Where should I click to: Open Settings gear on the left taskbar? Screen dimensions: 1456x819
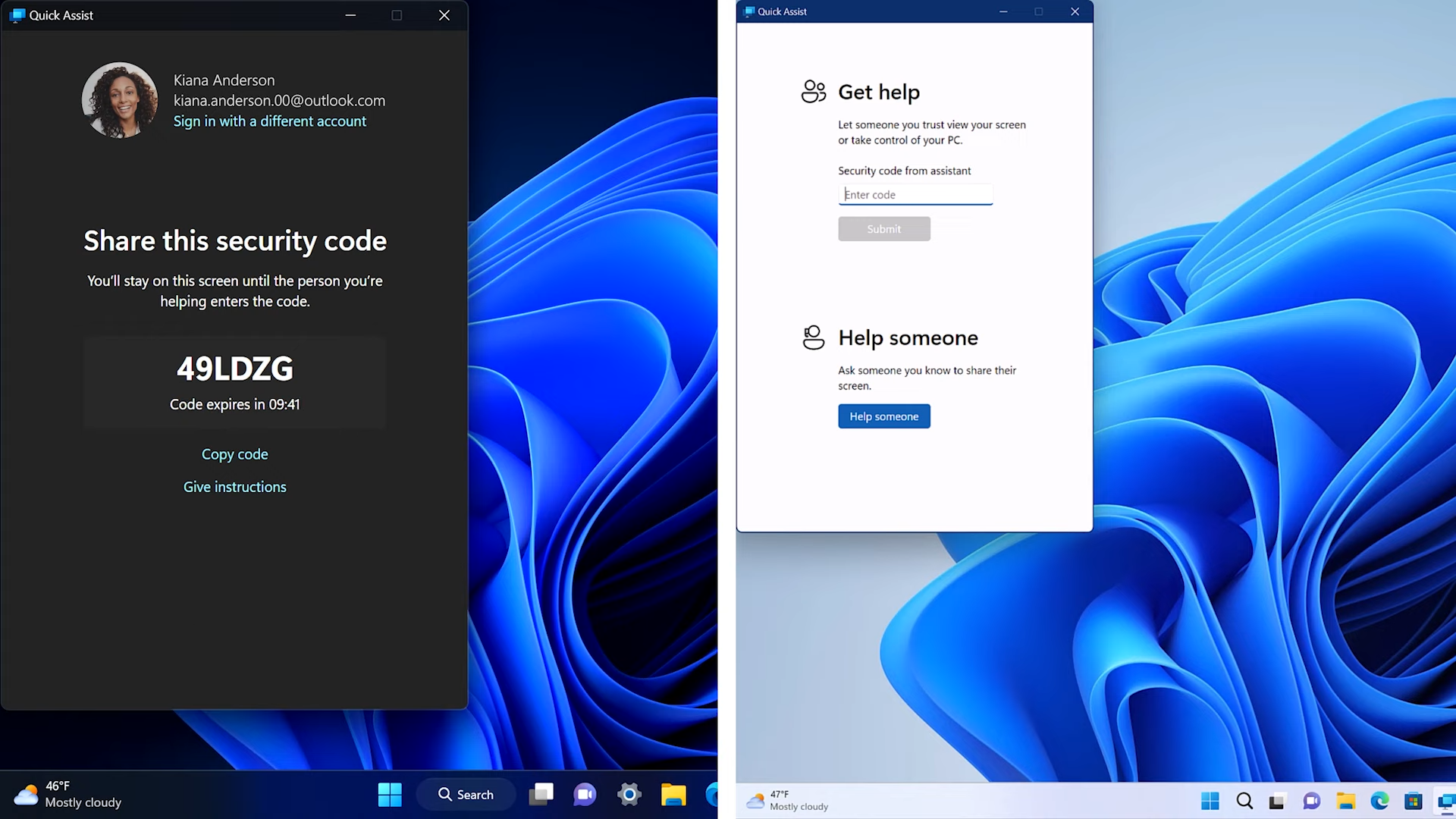[629, 794]
